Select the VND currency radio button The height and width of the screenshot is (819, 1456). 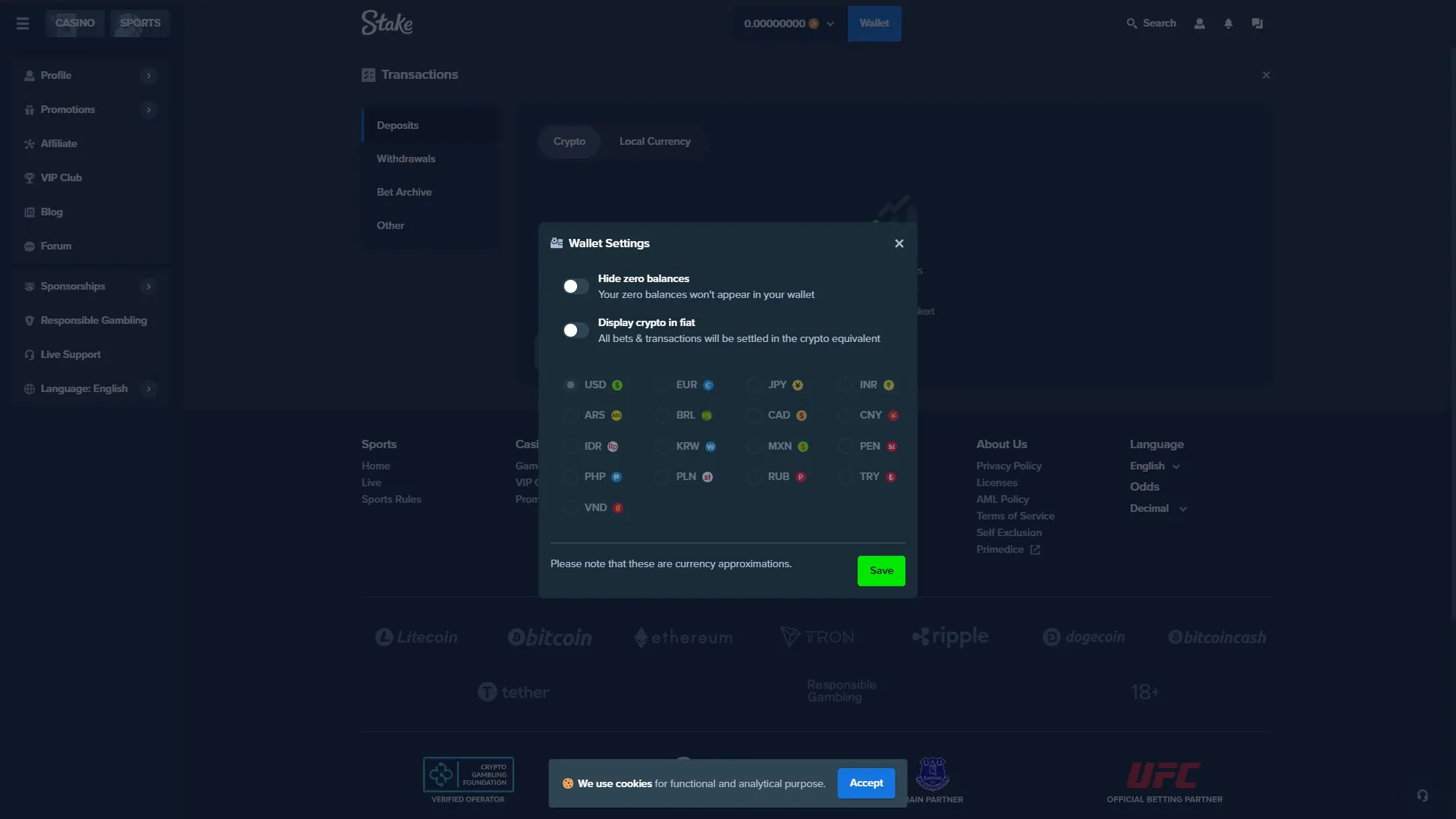(571, 508)
